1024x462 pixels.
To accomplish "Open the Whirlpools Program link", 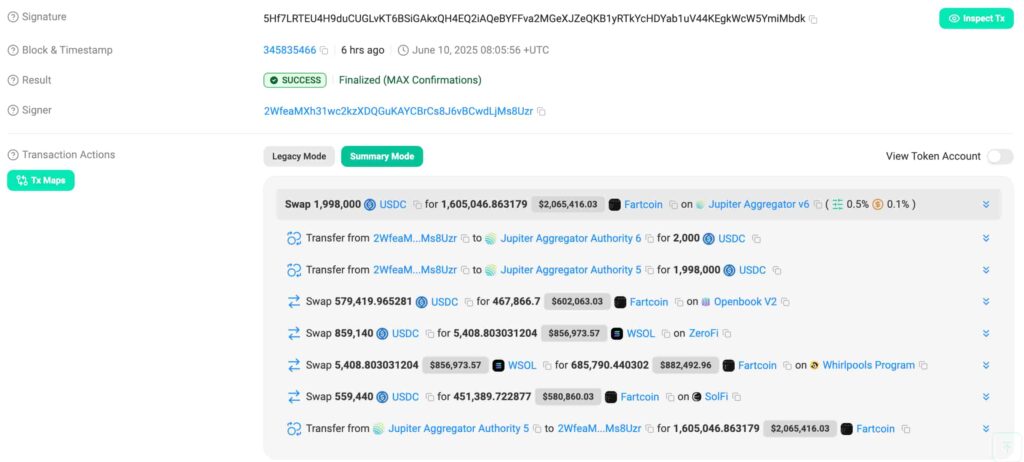I will [x=869, y=365].
